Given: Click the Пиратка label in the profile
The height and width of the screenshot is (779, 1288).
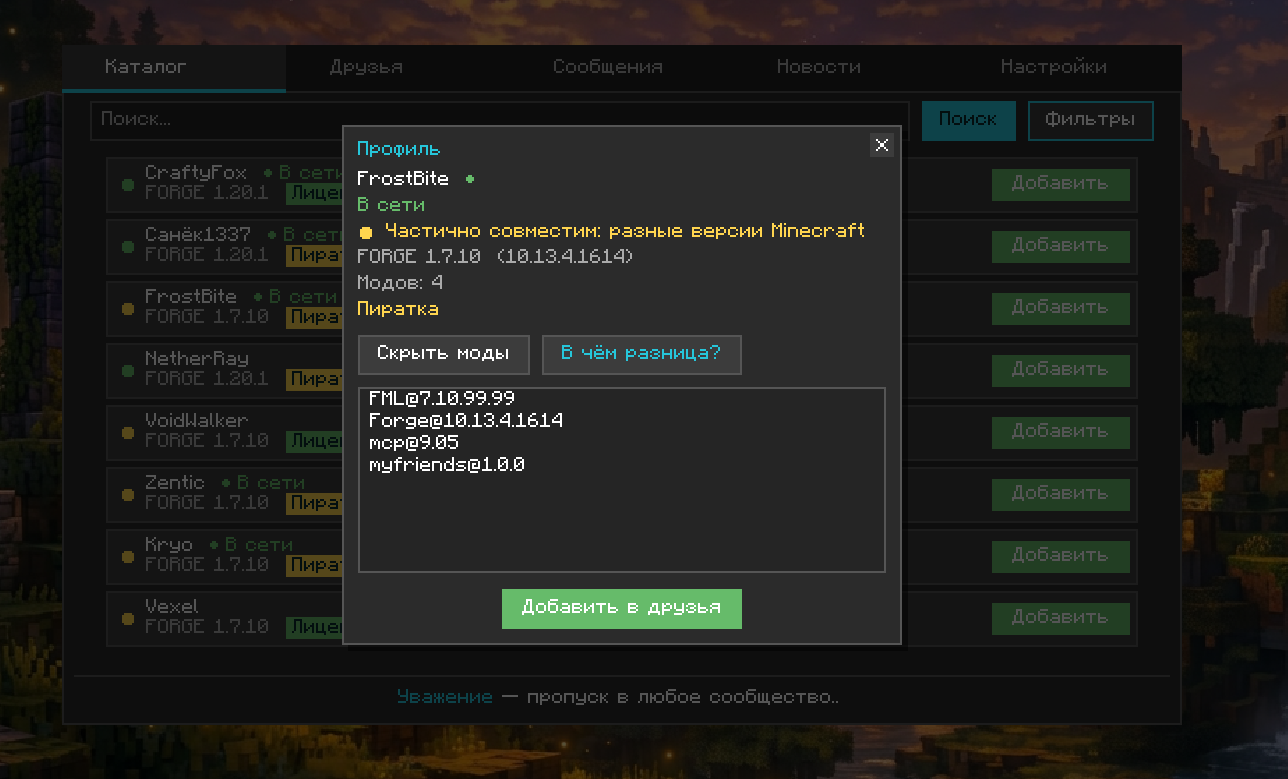Looking at the screenshot, I should click(398, 309).
